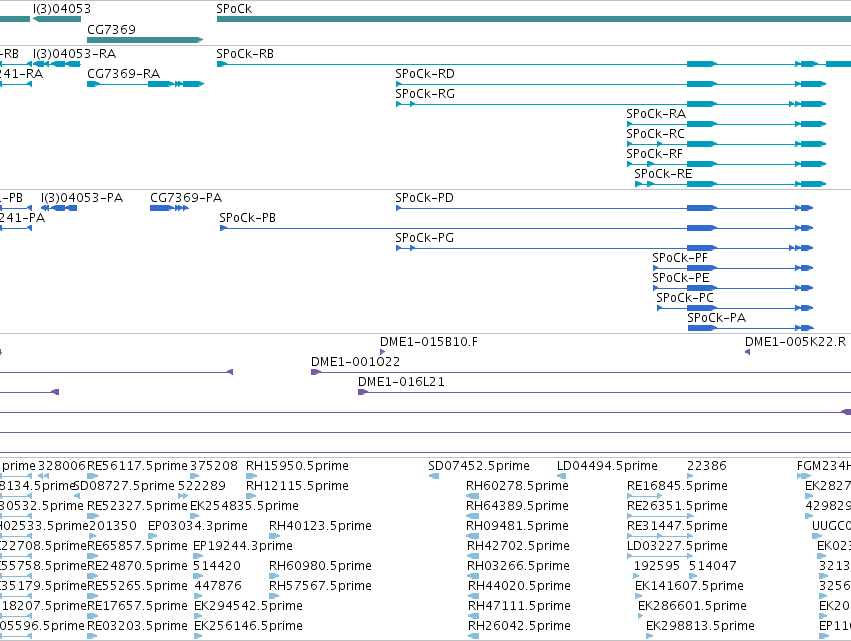Click the SPoCk-RG transcript label

pyautogui.click(x=425, y=94)
